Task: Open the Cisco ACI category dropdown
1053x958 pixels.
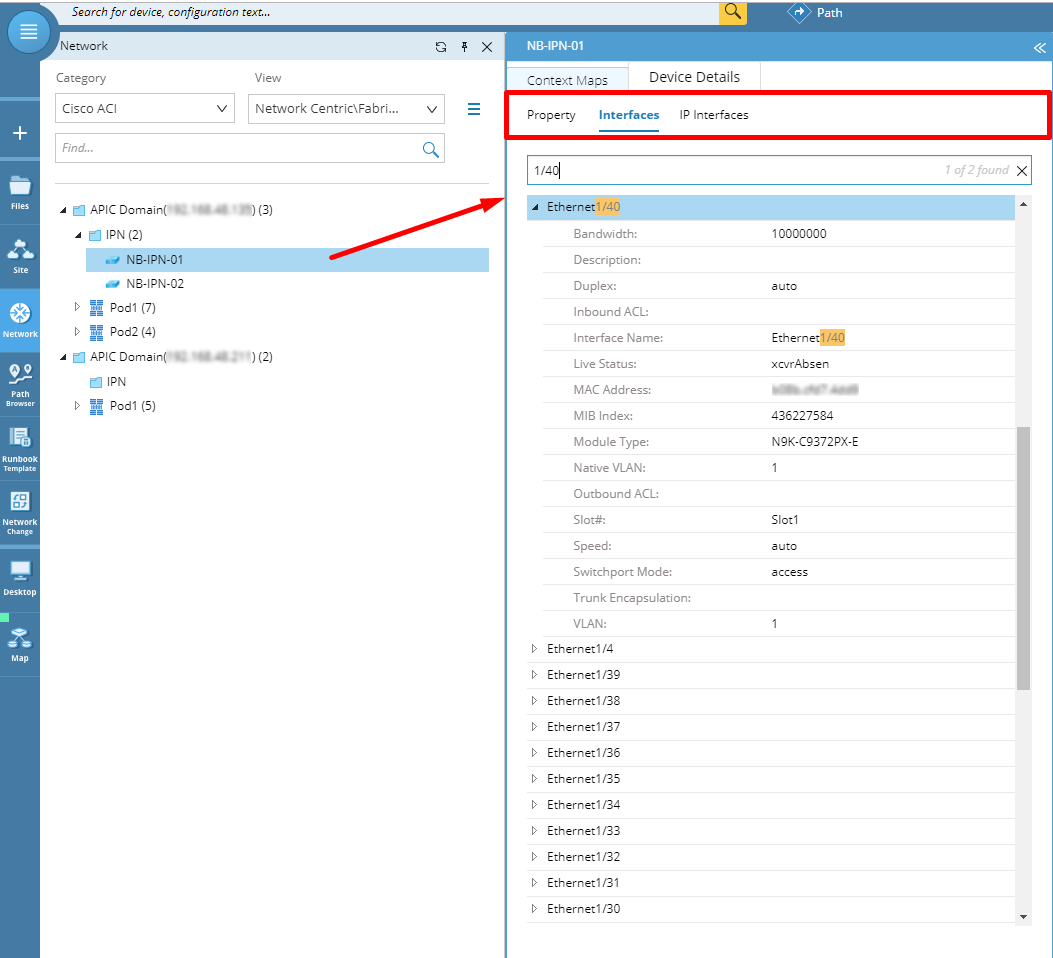Action: [145, 108]
